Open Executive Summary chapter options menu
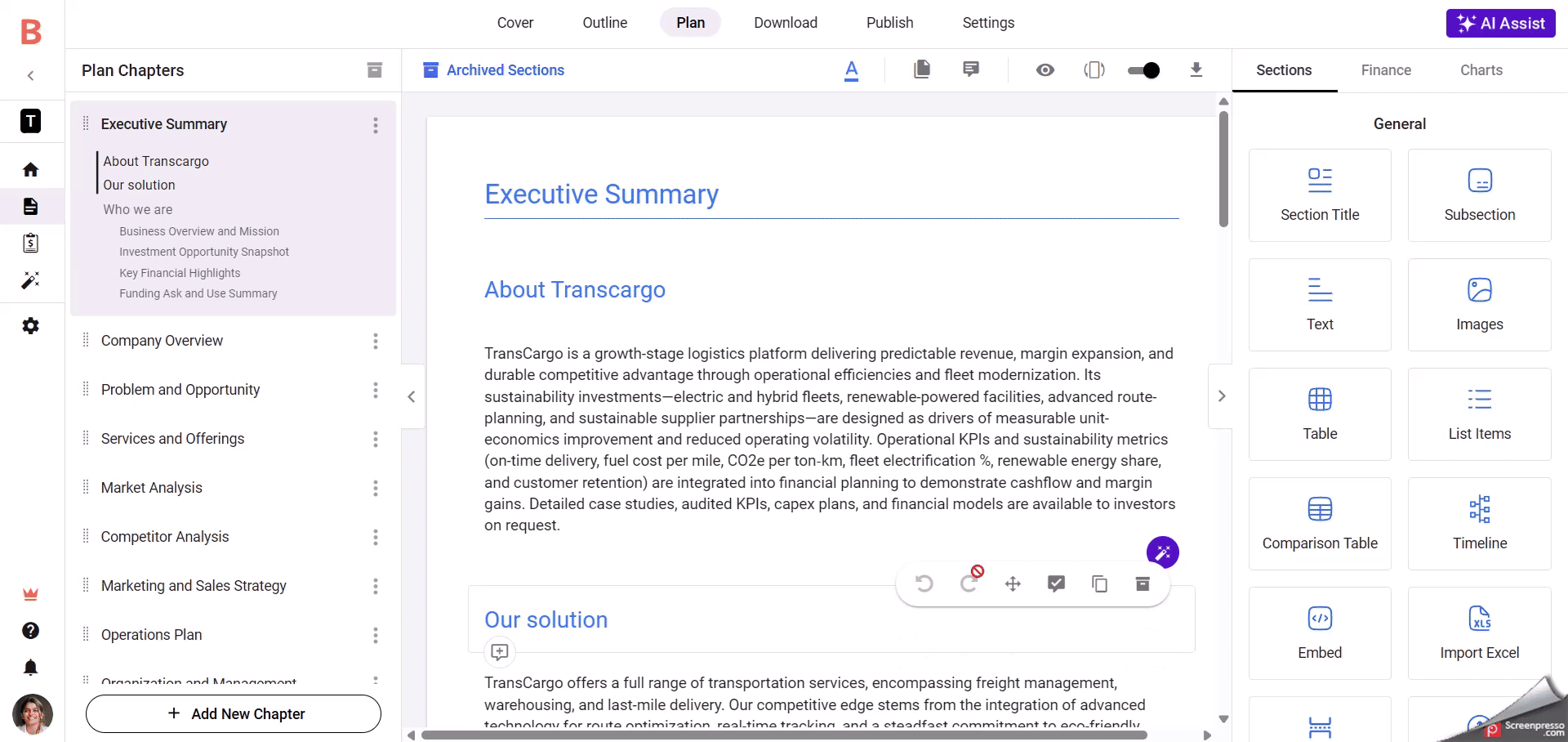This screenshot has height=742, width=1568. pyautogui.click(x=376, y=125)
